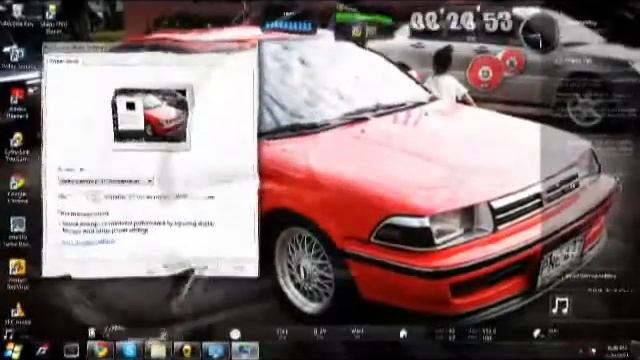Screen dimensions: 640x360
Task: Click the larger red disc widget
Action: click(x=485, y=72)
